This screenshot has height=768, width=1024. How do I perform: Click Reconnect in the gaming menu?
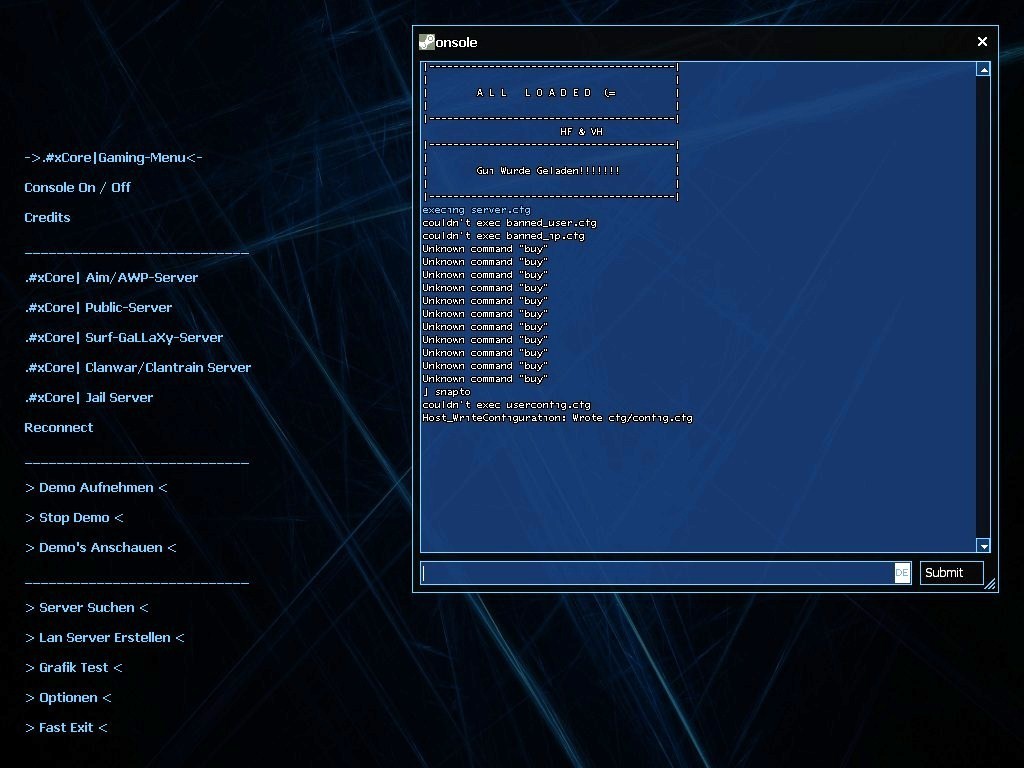(x=58, y=427)
